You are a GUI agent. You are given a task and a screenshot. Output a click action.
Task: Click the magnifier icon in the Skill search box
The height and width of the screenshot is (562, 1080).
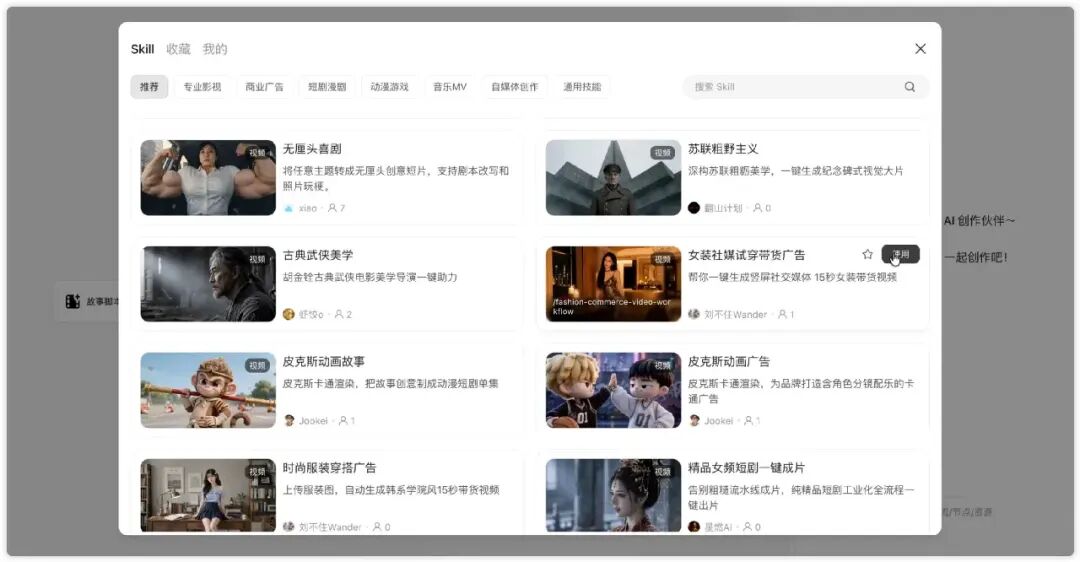910,87
